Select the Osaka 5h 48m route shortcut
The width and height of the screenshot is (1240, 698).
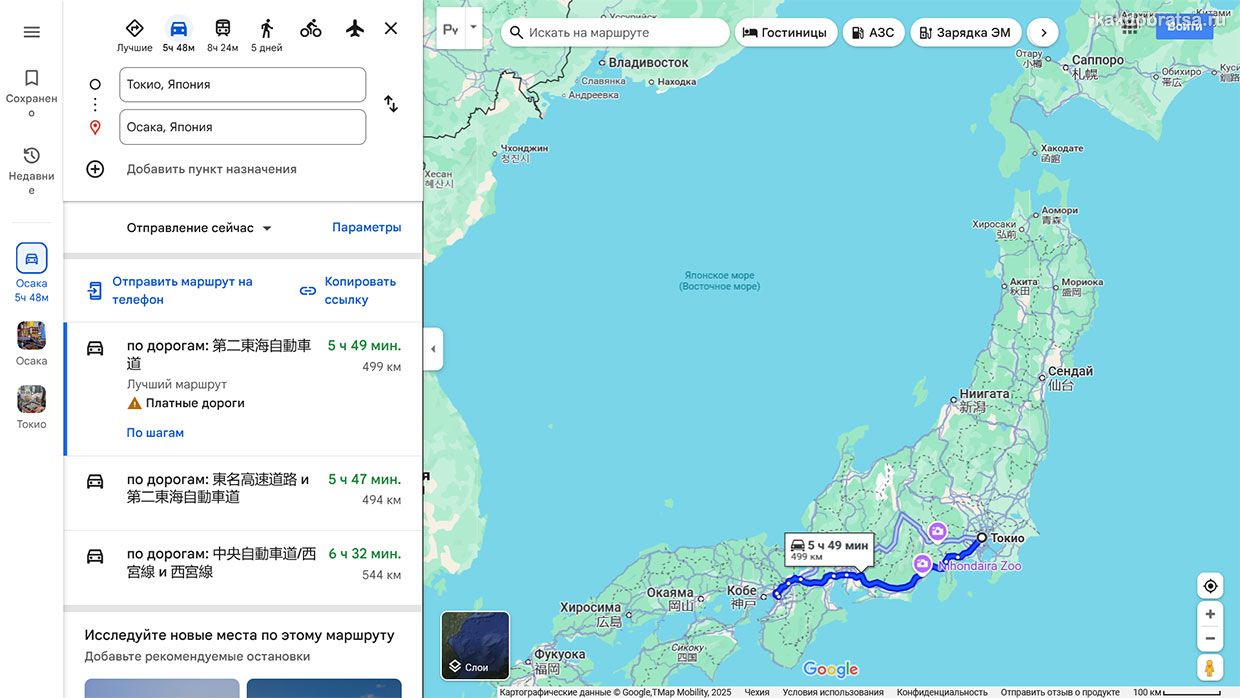click(31, 272)
